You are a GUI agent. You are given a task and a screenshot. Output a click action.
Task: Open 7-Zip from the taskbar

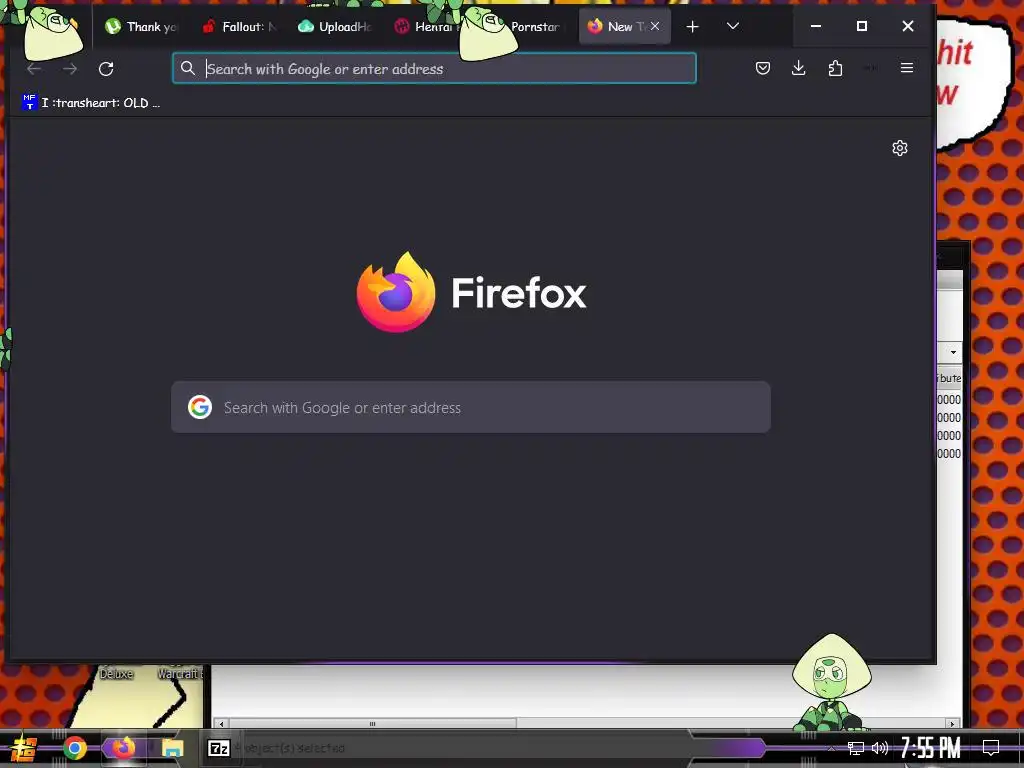click(219, 748)
